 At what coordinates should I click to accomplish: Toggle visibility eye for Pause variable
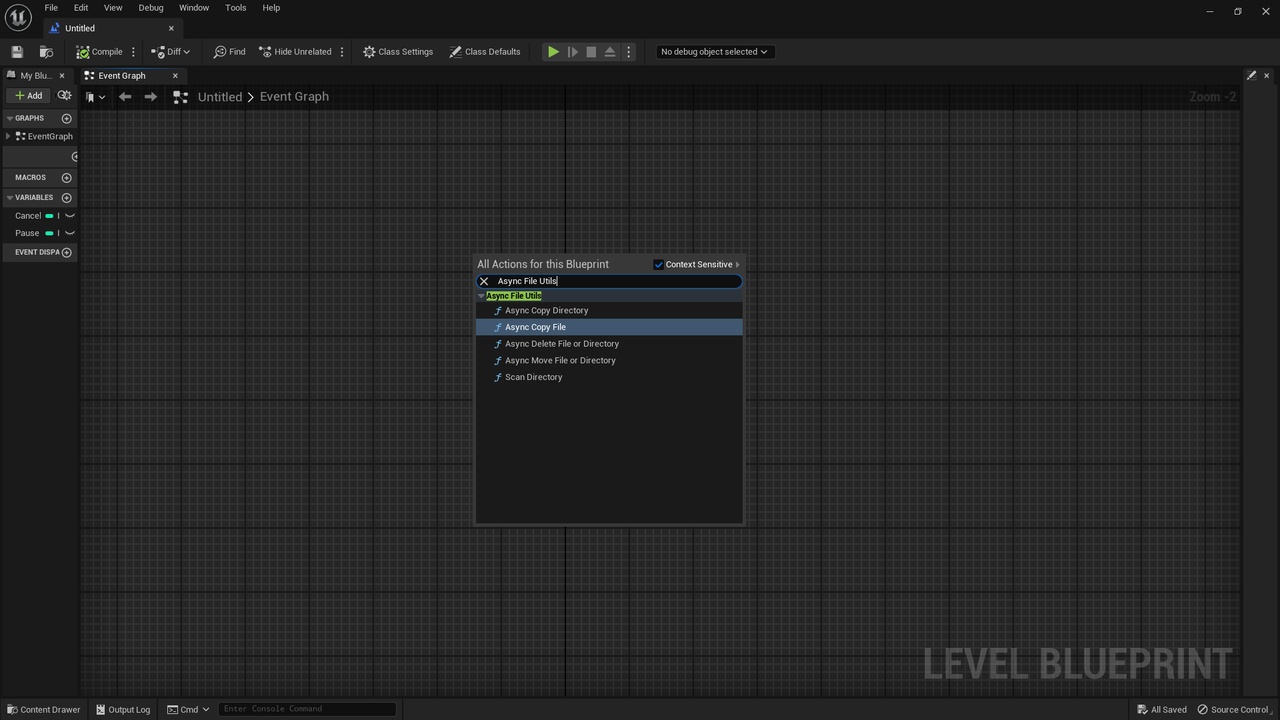point(70,233)
